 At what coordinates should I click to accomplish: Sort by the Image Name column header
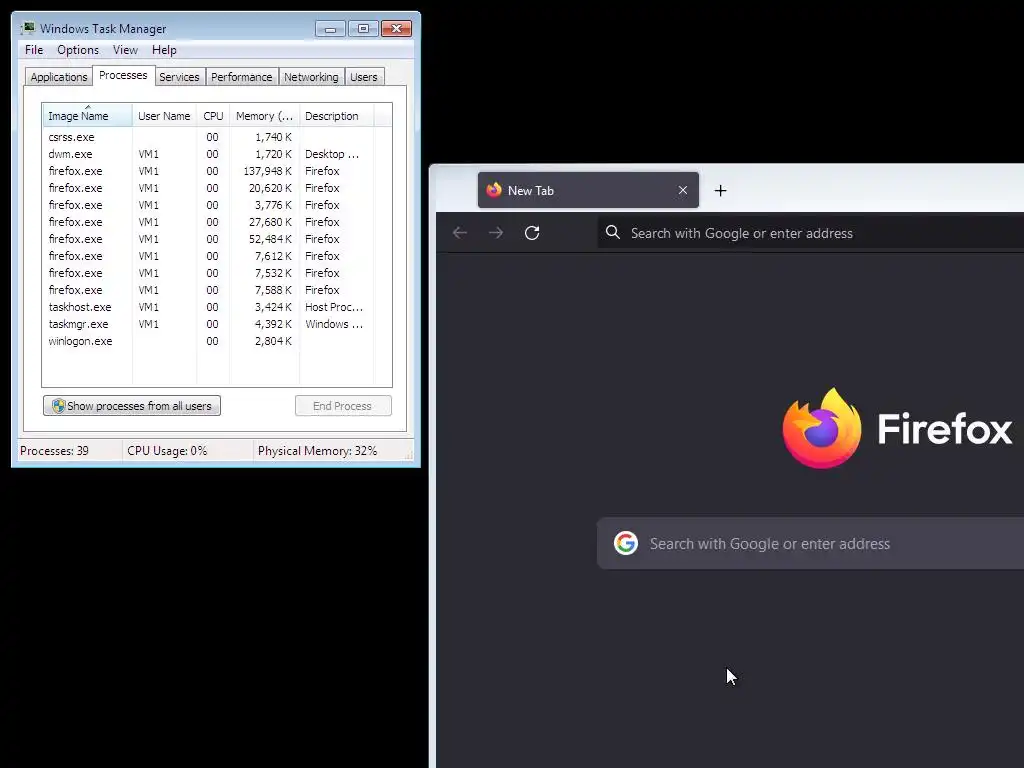click(x=88, y=116)
